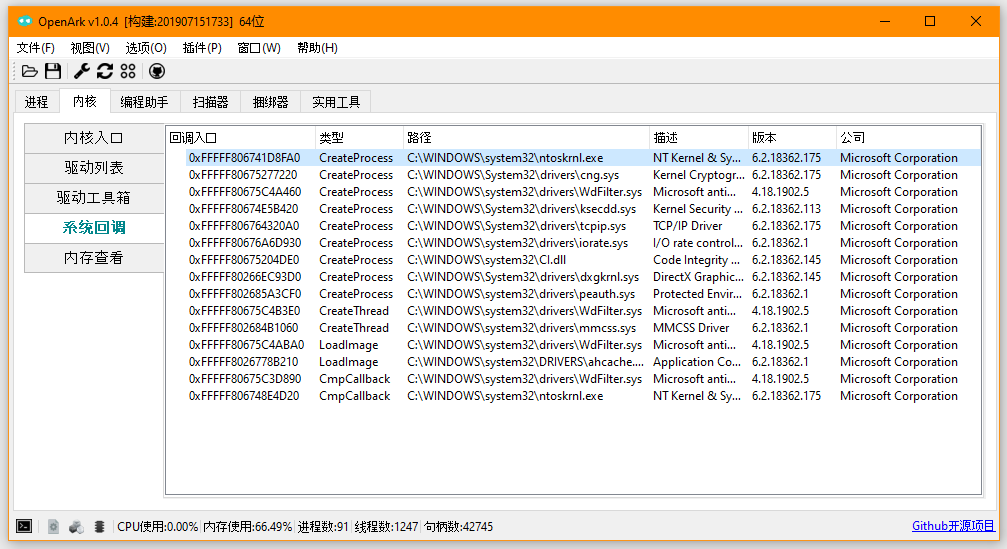Viewport: 1007px width, 549px height.
Task: Select the 驱动列表 side button
Action: pos(94,168)
